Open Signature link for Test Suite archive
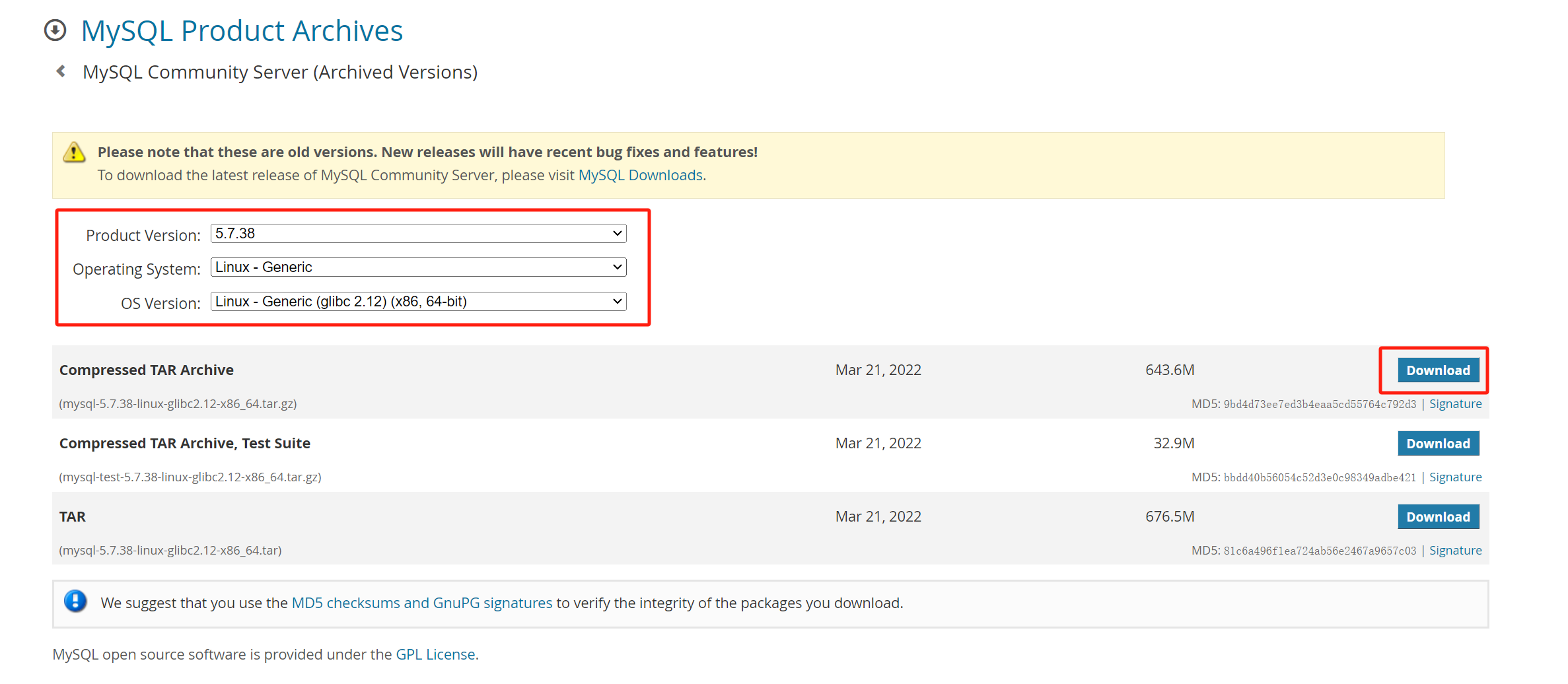 [1455, 477]
